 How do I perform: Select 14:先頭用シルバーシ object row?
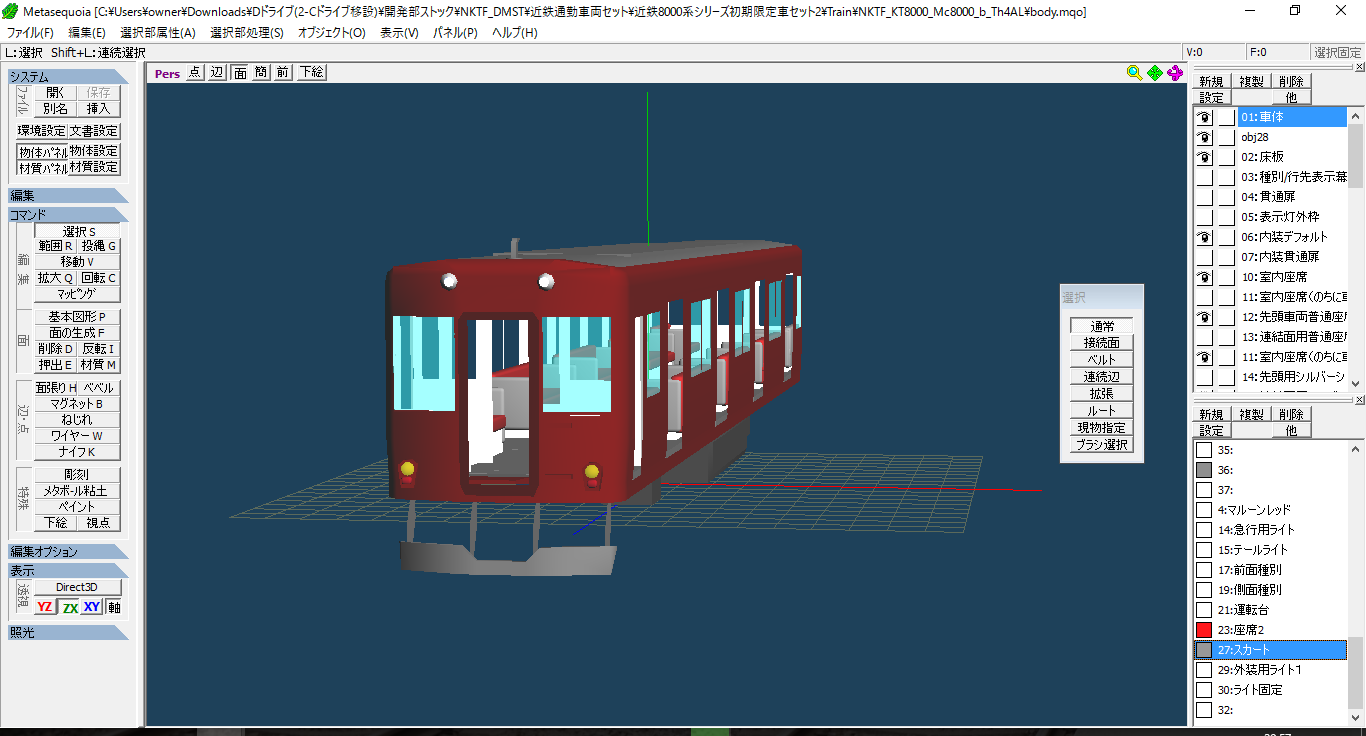[x=1293, y=377]
